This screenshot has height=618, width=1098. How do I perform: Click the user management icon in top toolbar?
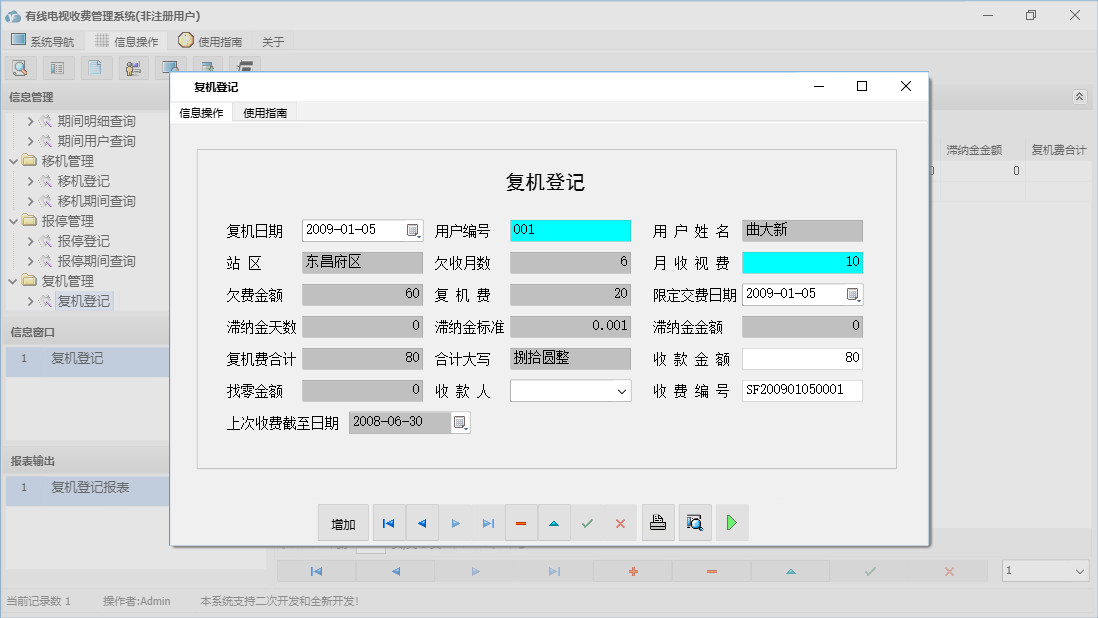tap(133, 67)
